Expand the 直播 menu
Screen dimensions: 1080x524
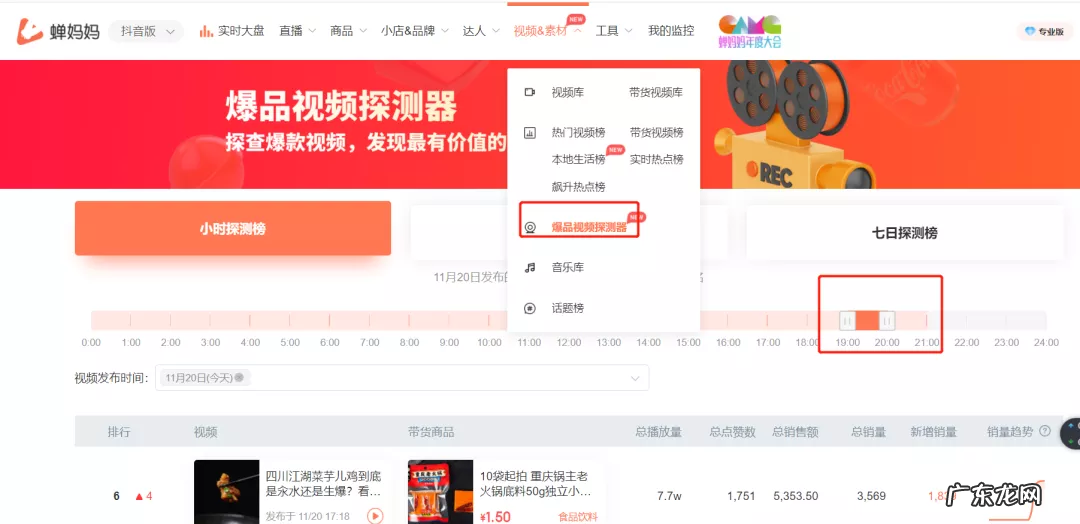pos(298,31)
